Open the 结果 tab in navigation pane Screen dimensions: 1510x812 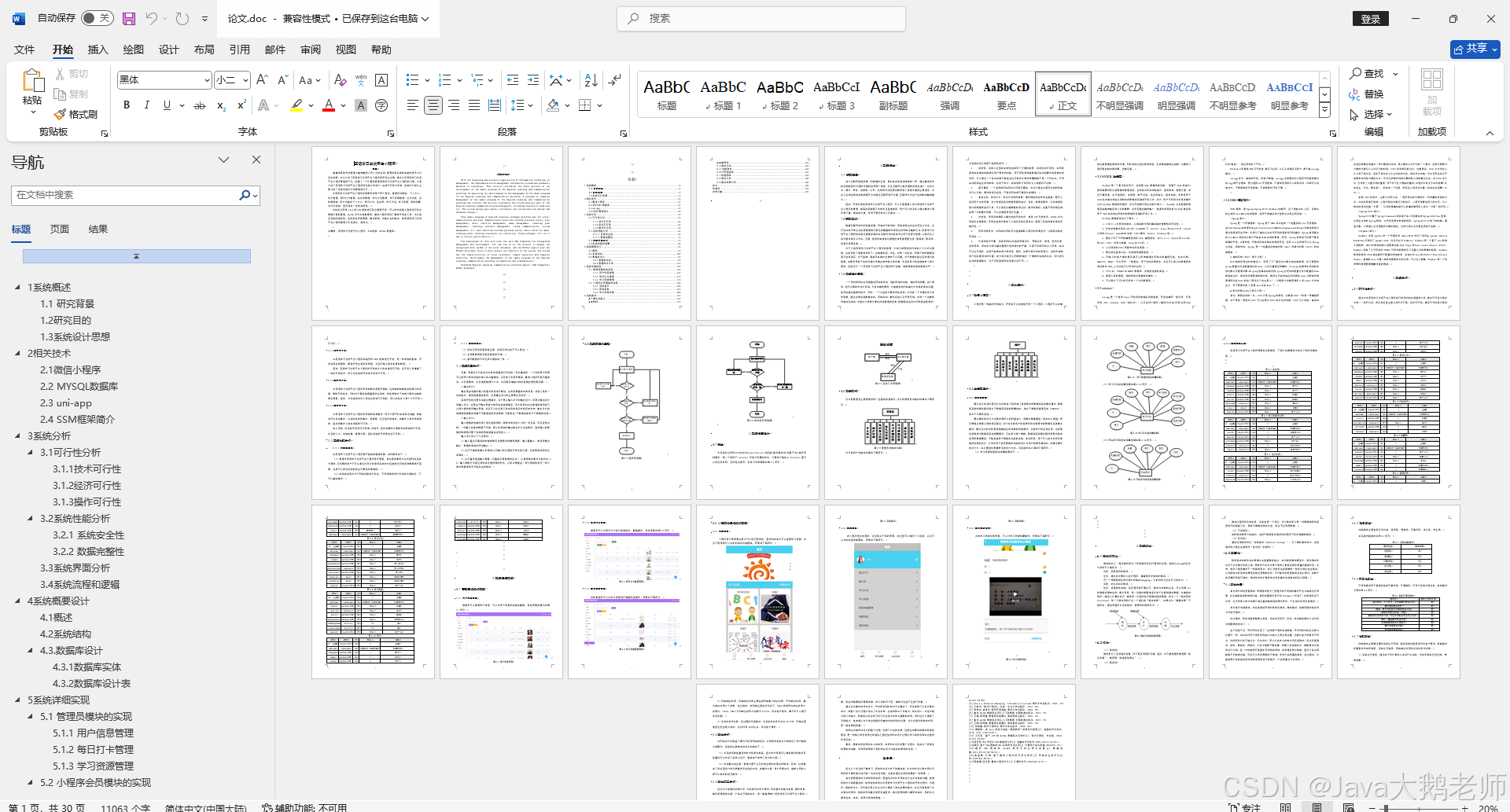click(98, 229)
